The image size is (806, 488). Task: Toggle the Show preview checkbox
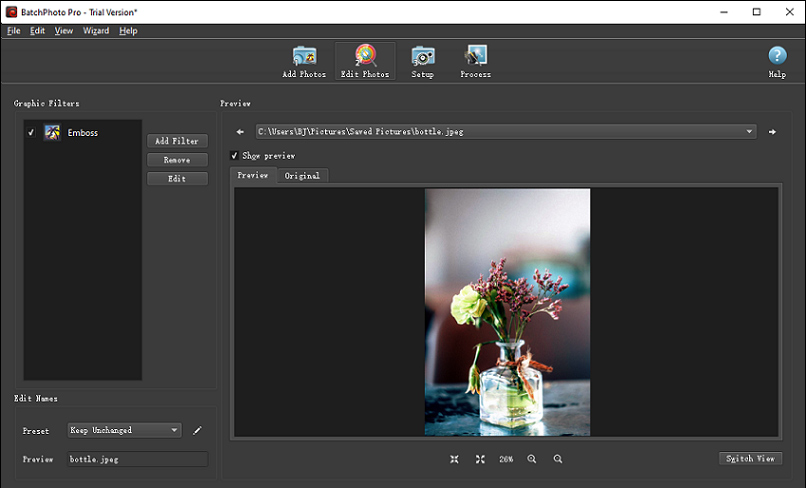pos(234,155)
